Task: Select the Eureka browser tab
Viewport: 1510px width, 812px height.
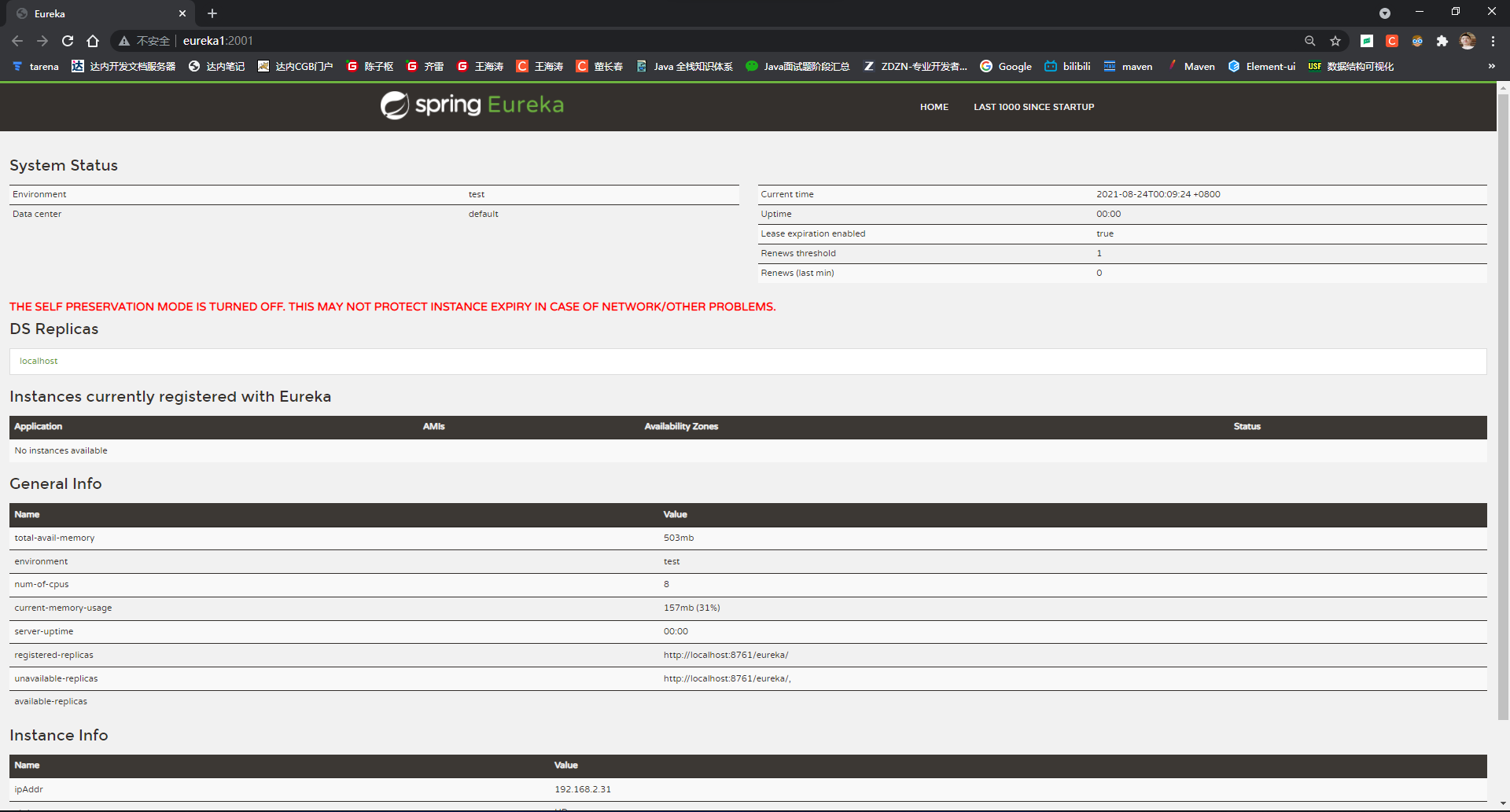Action: 101,13
